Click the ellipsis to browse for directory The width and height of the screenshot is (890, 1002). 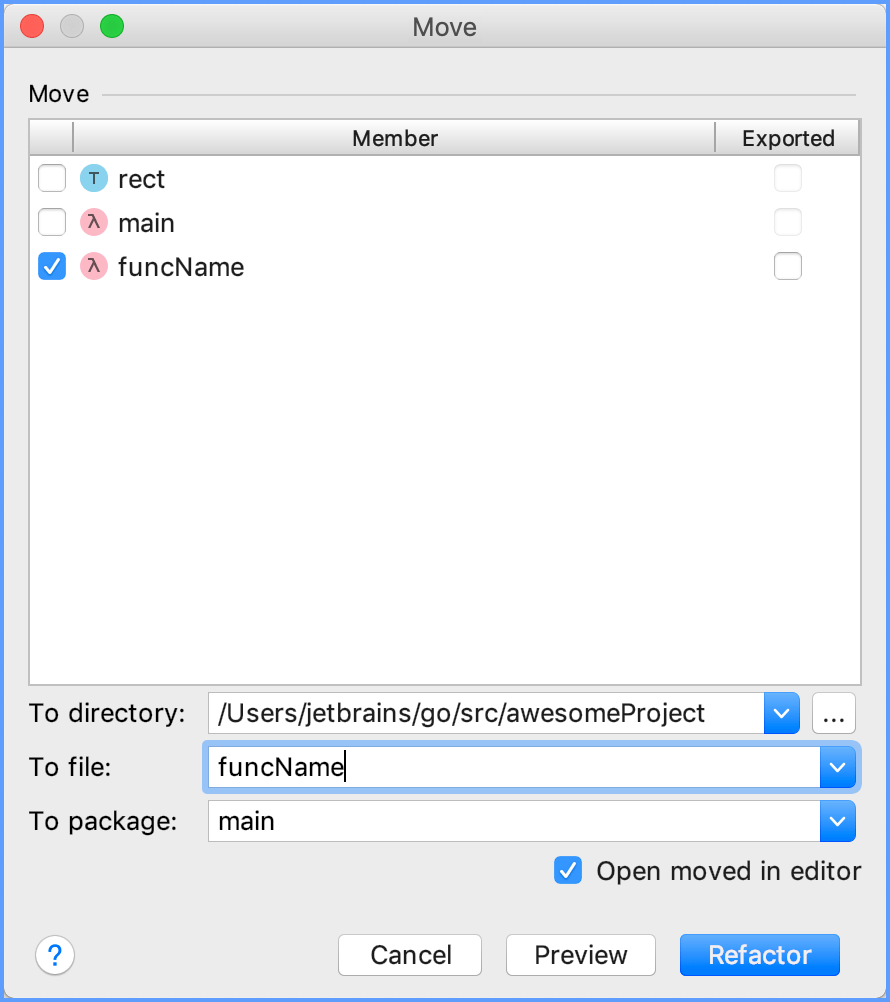(x=833, y=713)
